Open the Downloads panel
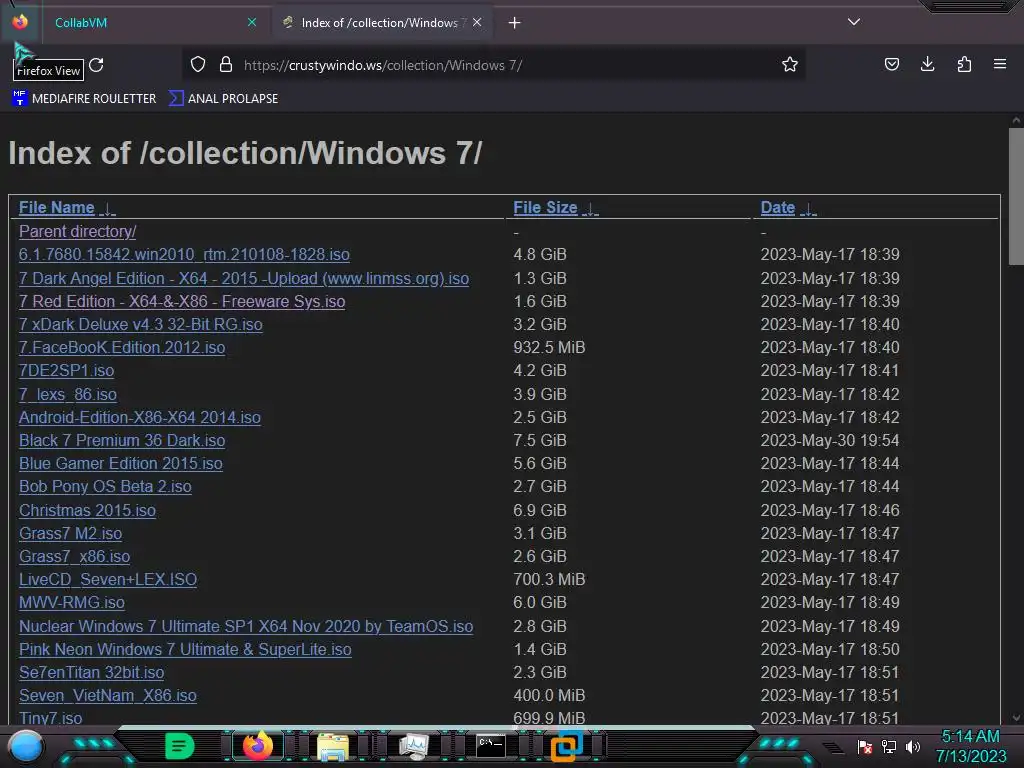Screen dimensions: 1024x768 [927, 65]
